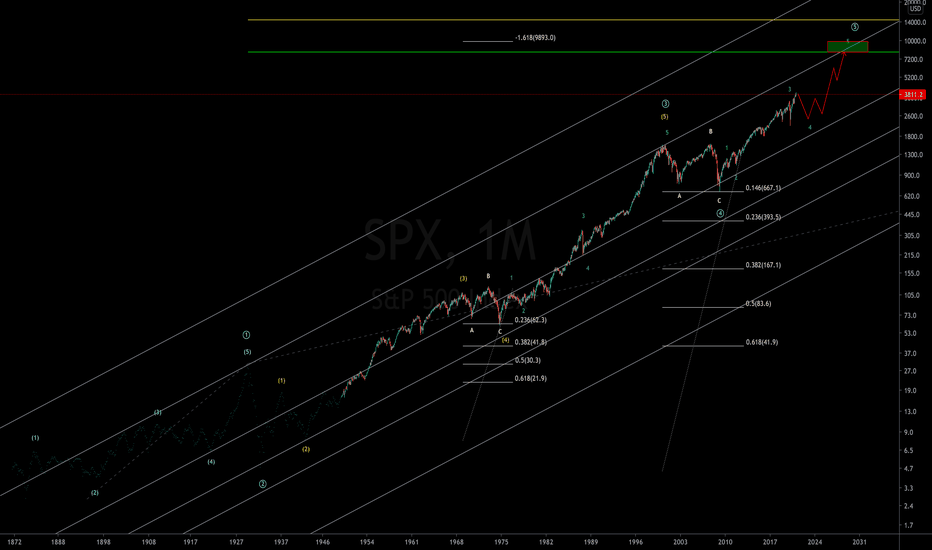Click the 1800.0 price axis label
932x550 pixels.
click(x=913, y=136)
